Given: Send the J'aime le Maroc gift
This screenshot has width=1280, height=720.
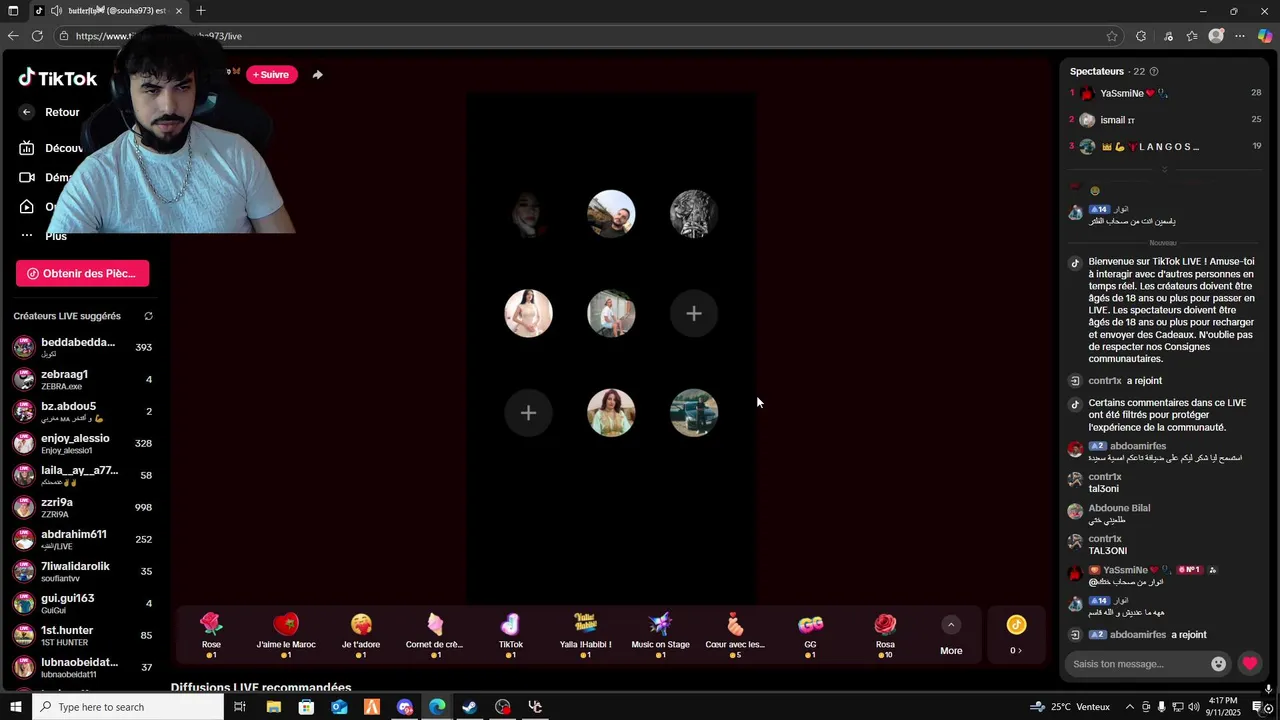Looking at the screenshot, I should click(286, 635).
